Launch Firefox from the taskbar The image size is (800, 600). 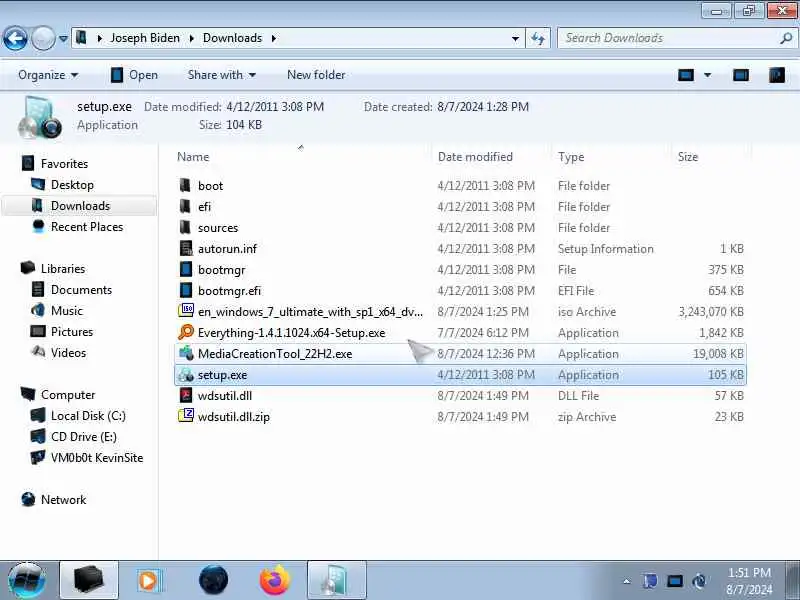click(x=274, y=580)
